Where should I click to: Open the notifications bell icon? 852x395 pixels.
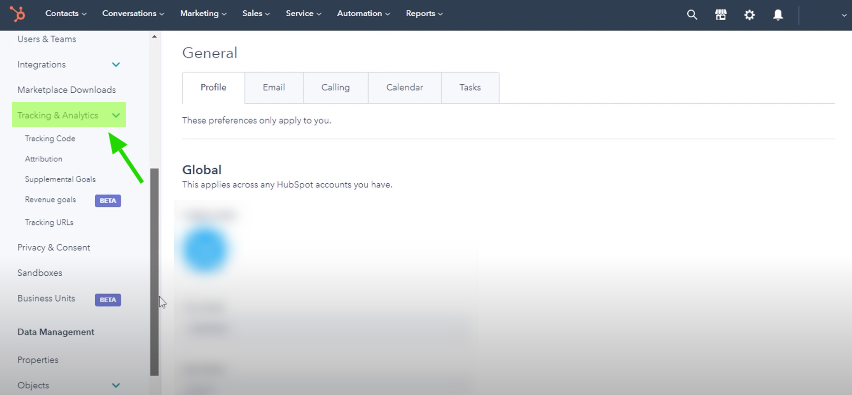(x=778, y=15)
